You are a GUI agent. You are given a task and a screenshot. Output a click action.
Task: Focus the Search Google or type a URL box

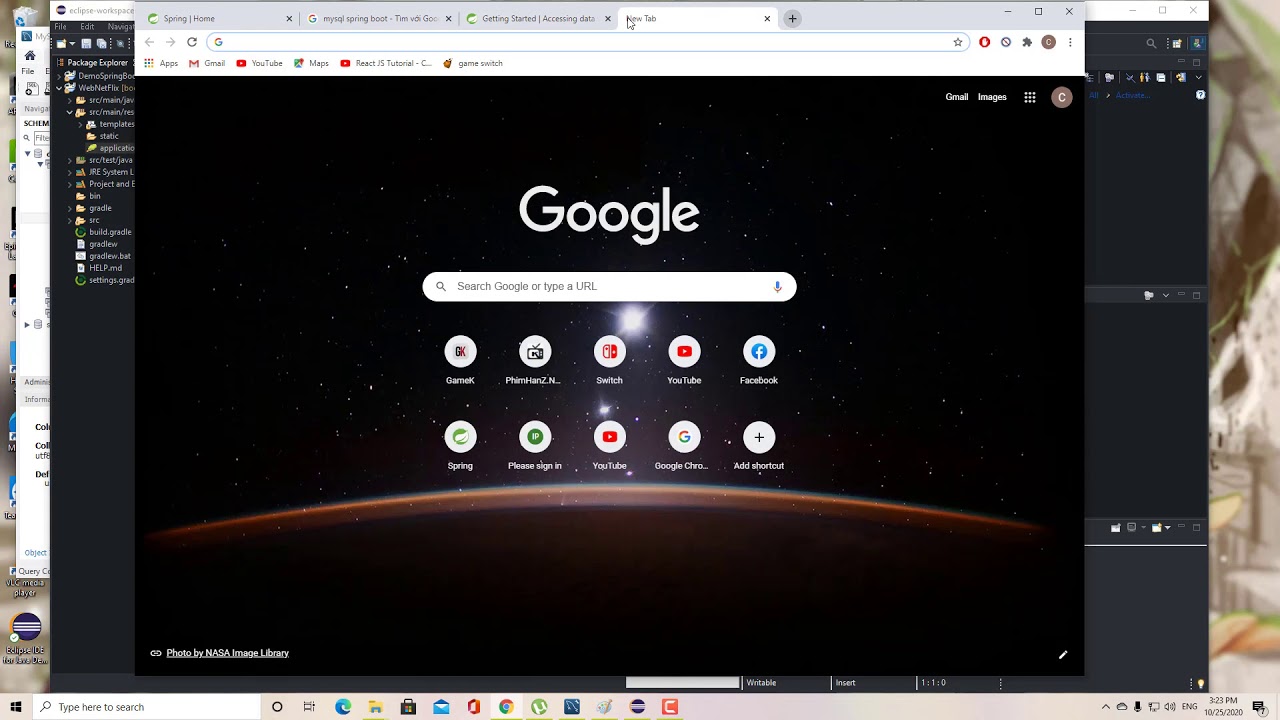coord(609,286)
